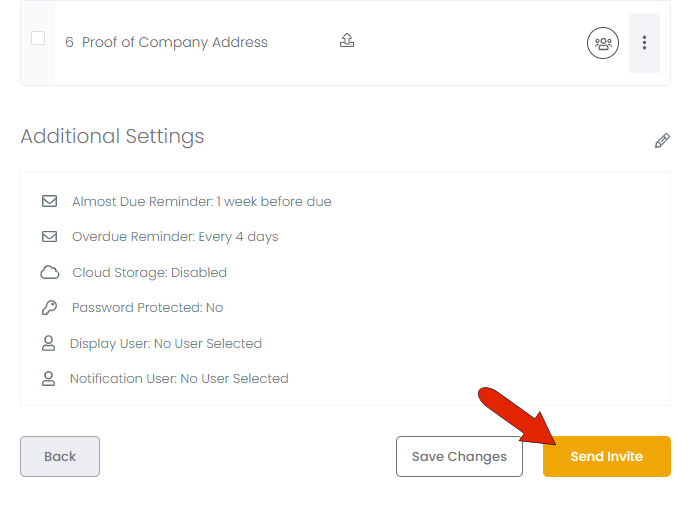Screen dimensions: 698x505
Task: Click the "Overdue Reminder: Every 4 days" text
Action: point(175,237)
